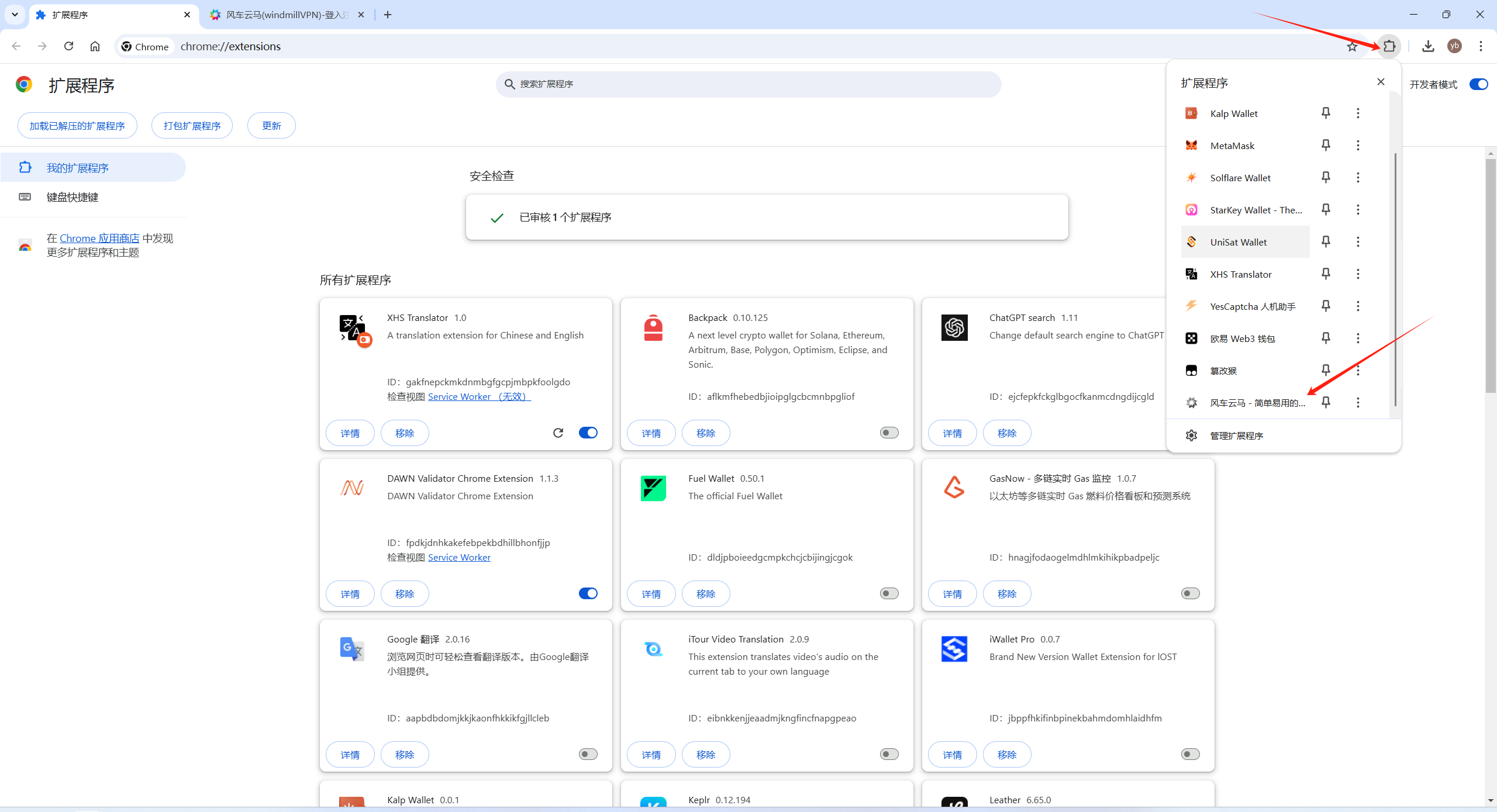This screenshot has height=812, width=1497.
Task: Click the Extensions puzzle icon in toolbar
Action: (x=1389, y=46)
